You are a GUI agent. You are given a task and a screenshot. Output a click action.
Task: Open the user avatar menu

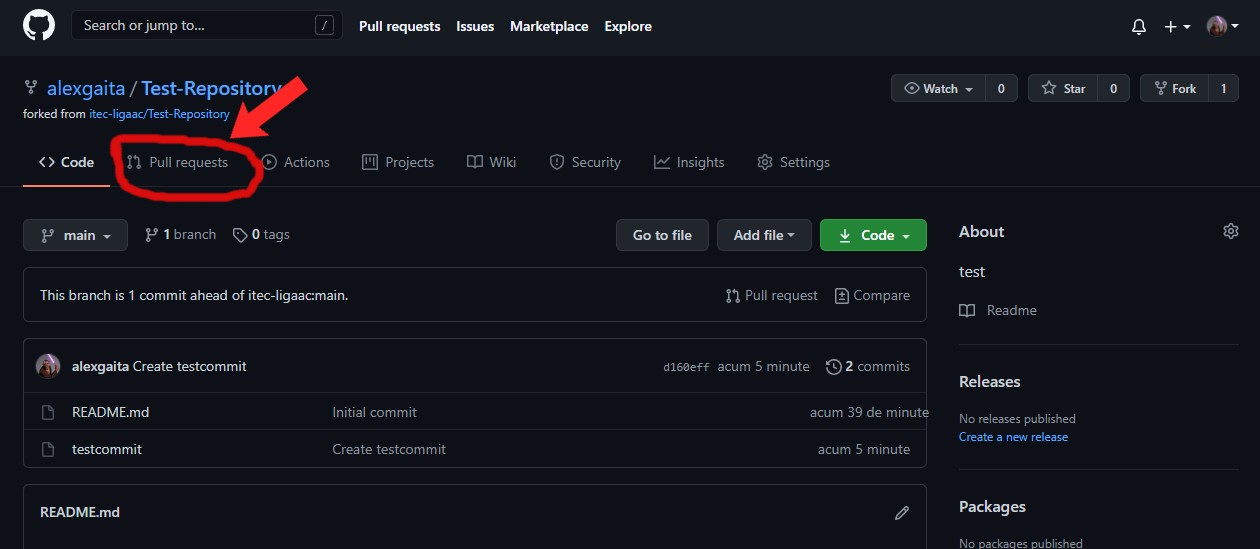1222,27
